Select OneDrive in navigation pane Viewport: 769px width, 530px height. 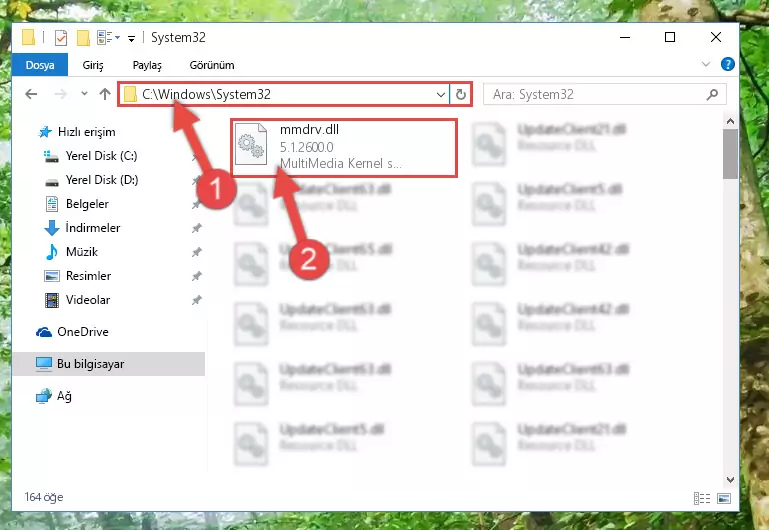tap(72, 332)
